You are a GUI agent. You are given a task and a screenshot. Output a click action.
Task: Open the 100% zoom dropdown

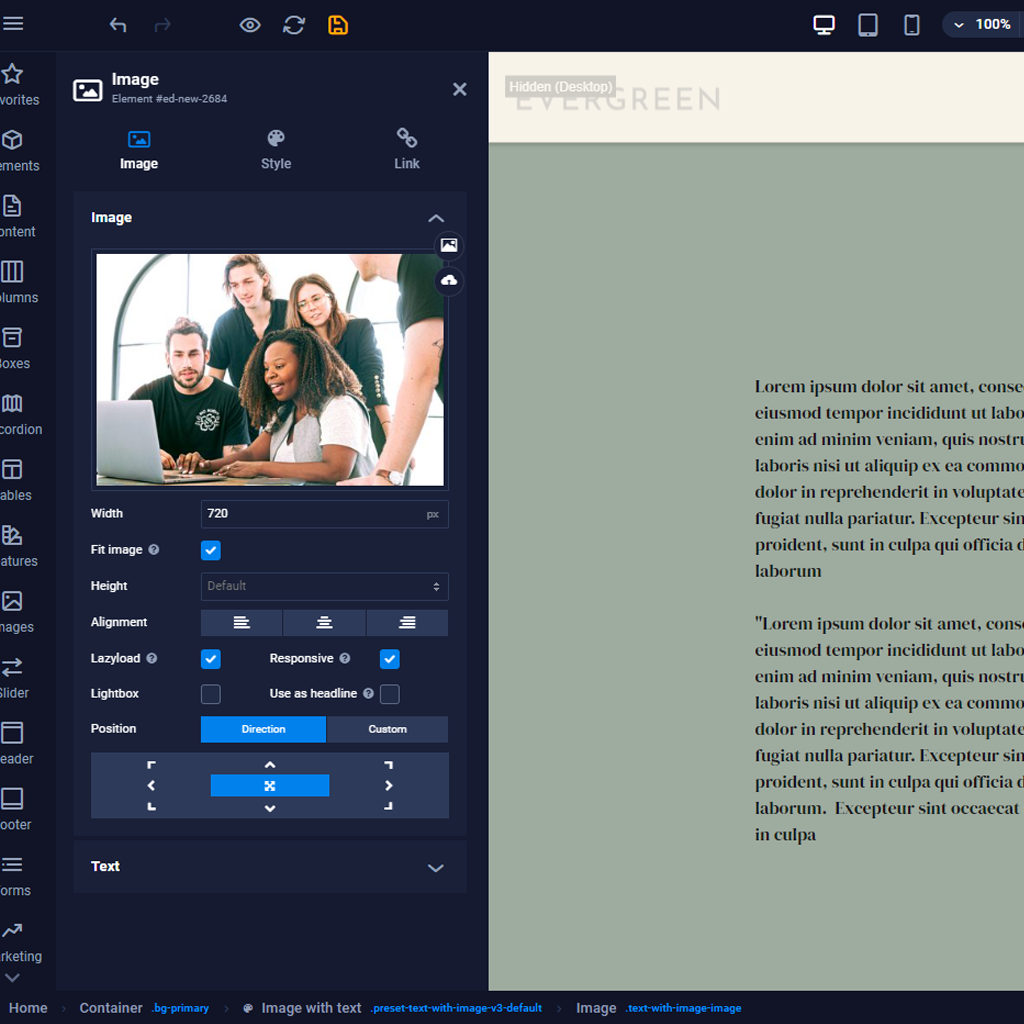[982, 25]
